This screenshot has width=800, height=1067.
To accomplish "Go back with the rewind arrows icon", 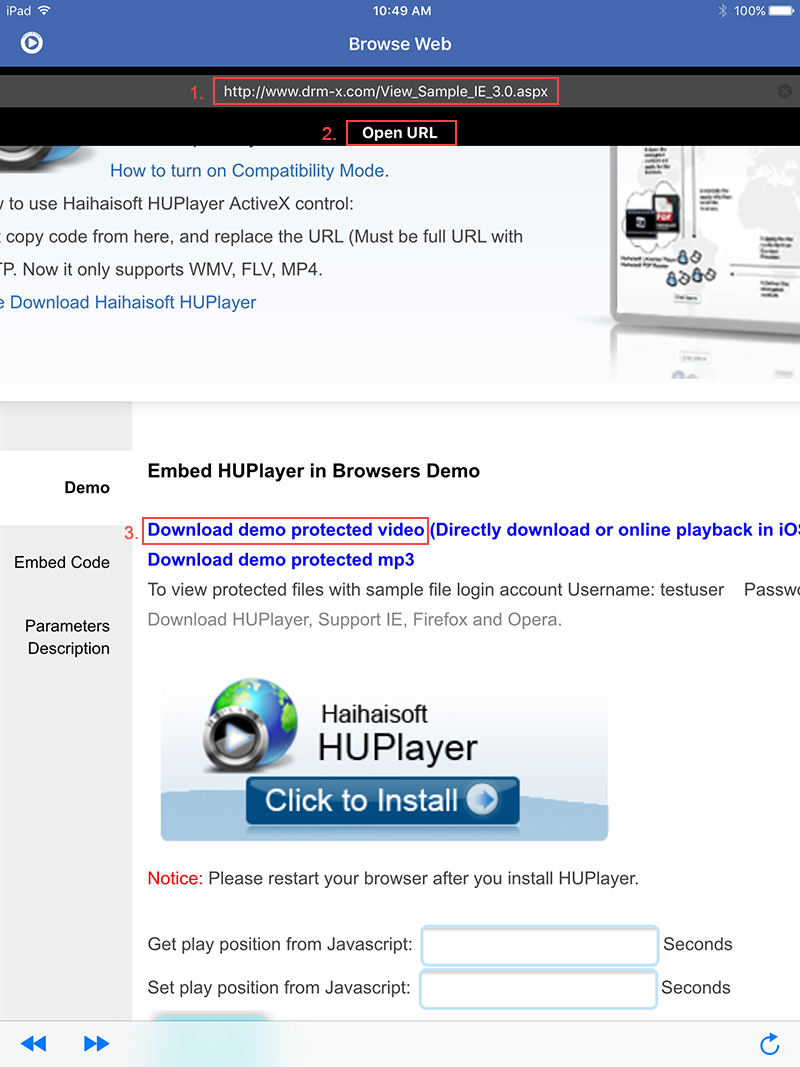I will (33, 1043).
